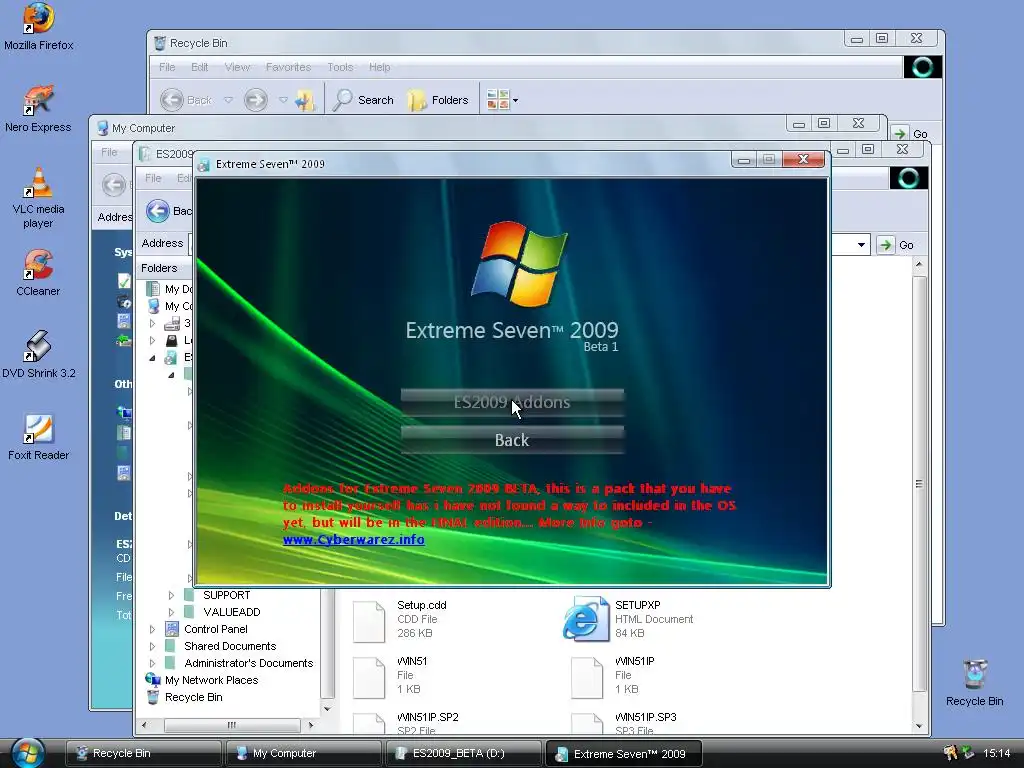Click folder tree scroll right arrow
The height and width of the screenshot is (768, 1024).
pyautogui.click(x=311, y=725)
